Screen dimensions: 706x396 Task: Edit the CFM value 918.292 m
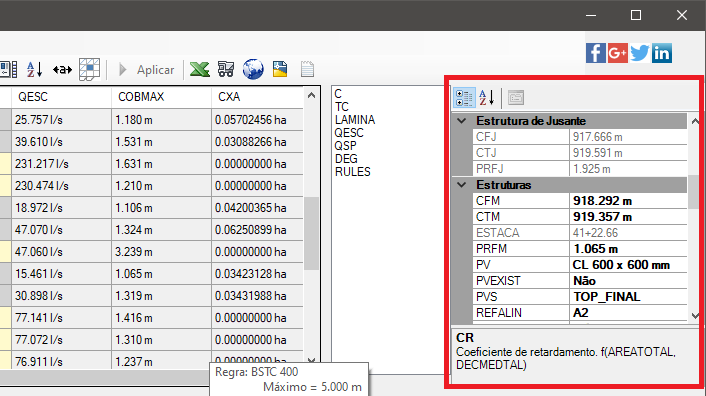(628, 201)
